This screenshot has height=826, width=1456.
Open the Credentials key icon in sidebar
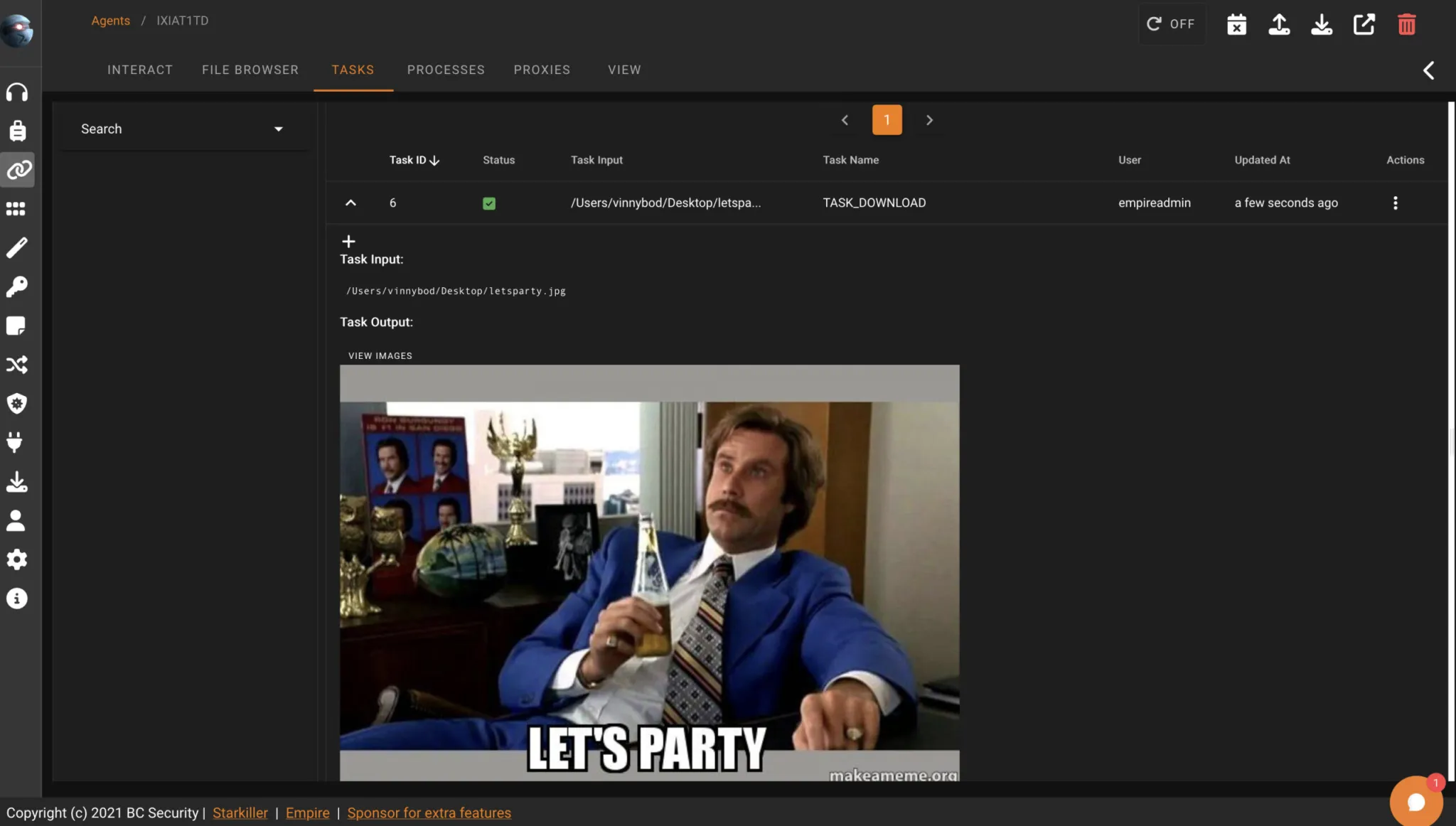click(x=17, y=286)
